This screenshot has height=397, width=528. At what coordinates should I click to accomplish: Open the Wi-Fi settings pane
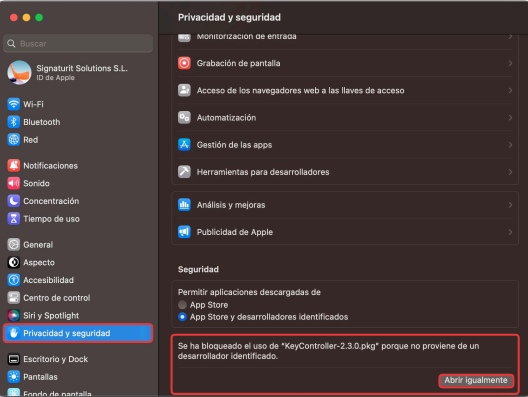click(78, 104)
